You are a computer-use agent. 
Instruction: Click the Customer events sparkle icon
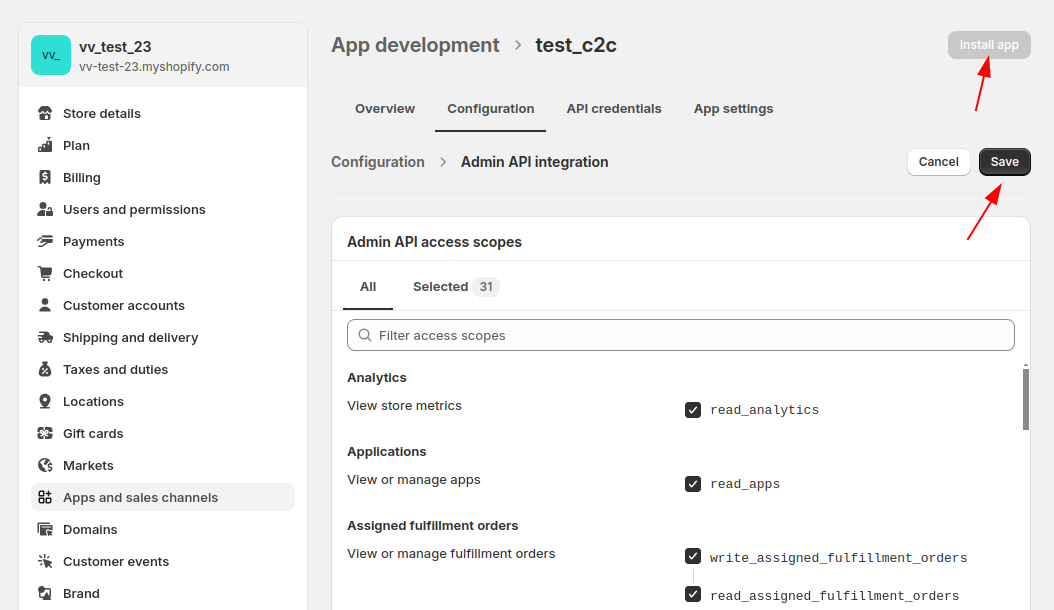pos(45,562)
